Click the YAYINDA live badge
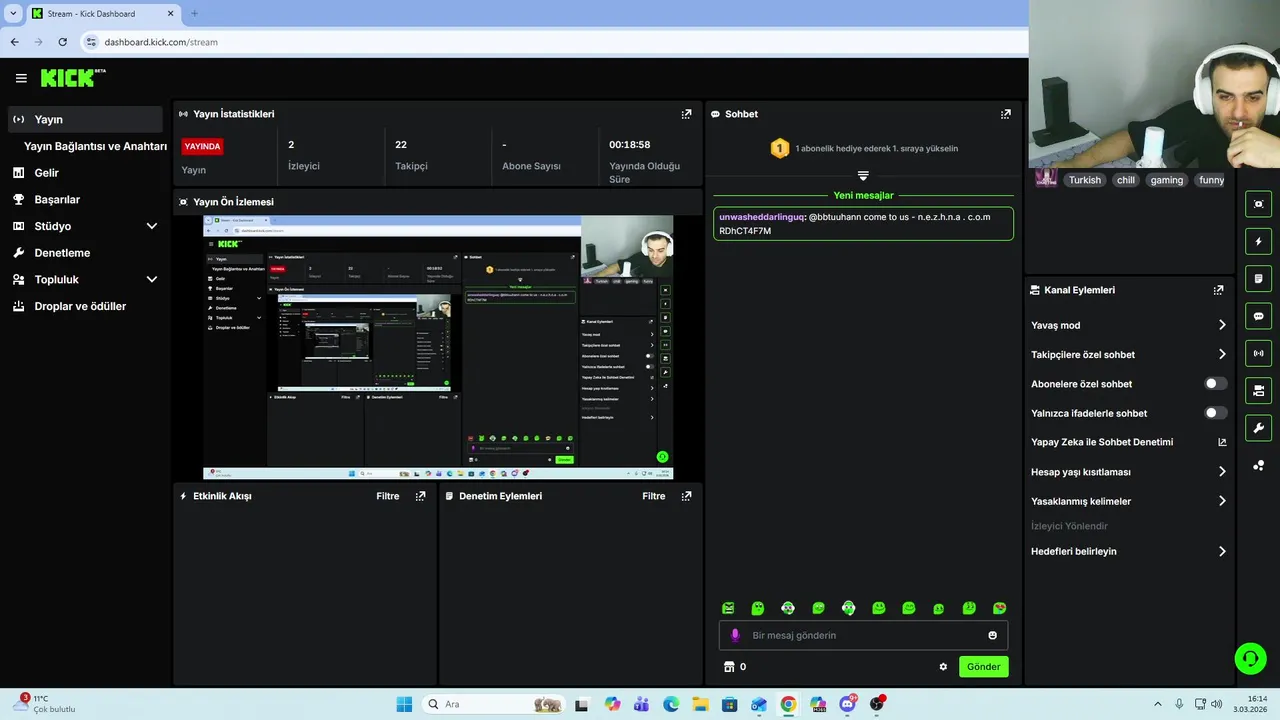Viewport: 1280px width, 720px height. click(x=202, y=146)
